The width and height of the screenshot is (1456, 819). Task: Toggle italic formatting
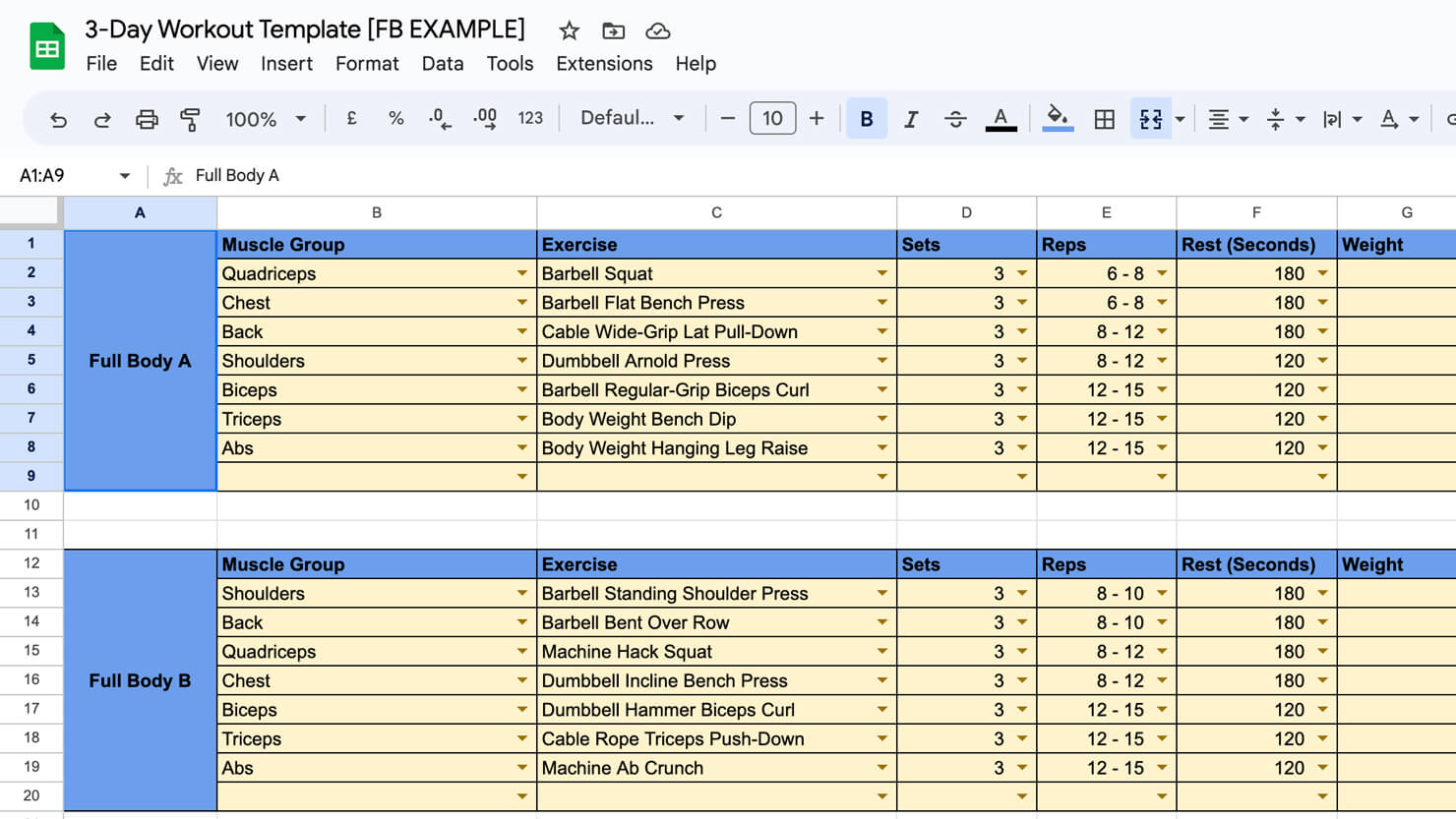[911, 119]
